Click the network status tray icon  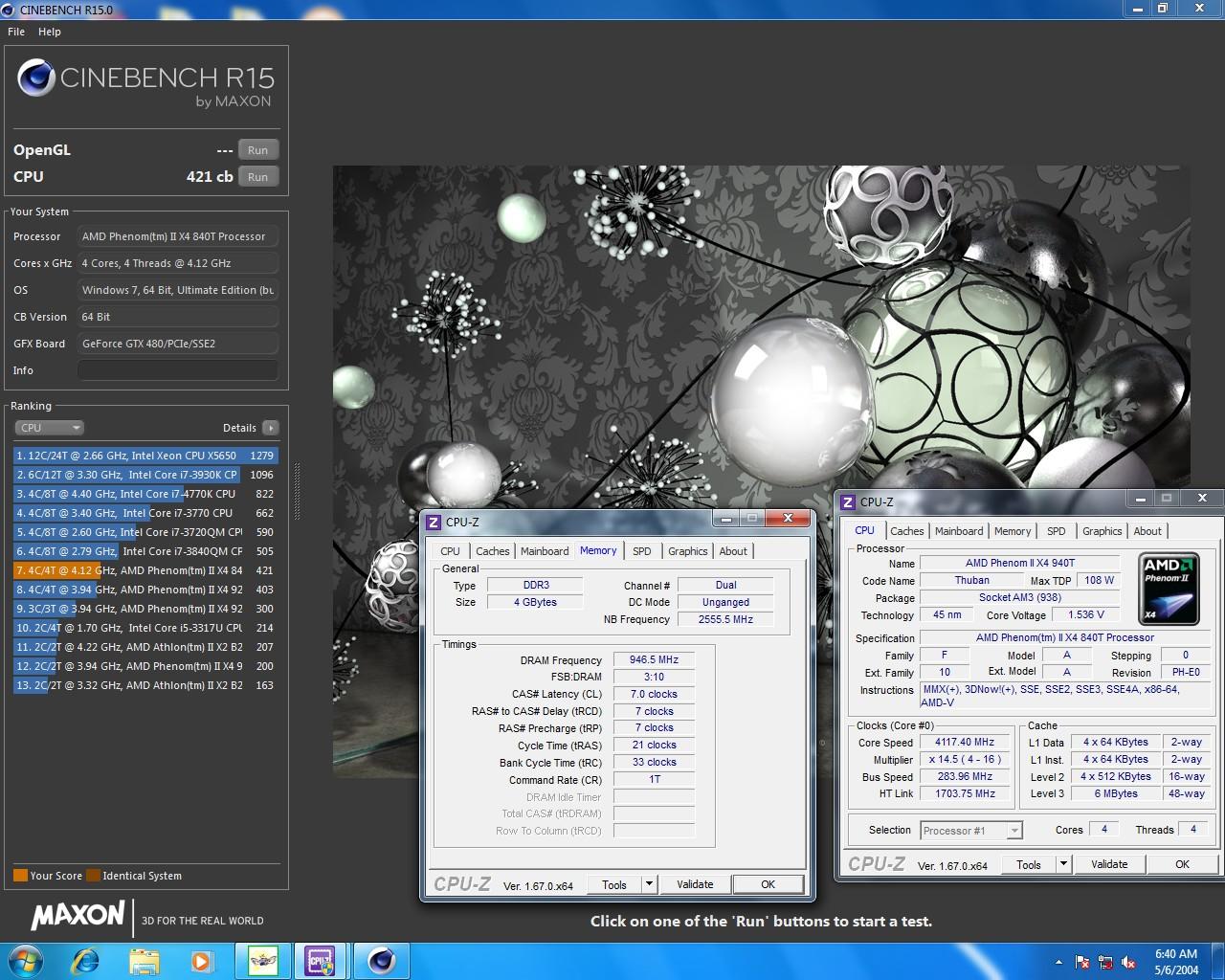pyautogui.click(x=1105, y=962)
